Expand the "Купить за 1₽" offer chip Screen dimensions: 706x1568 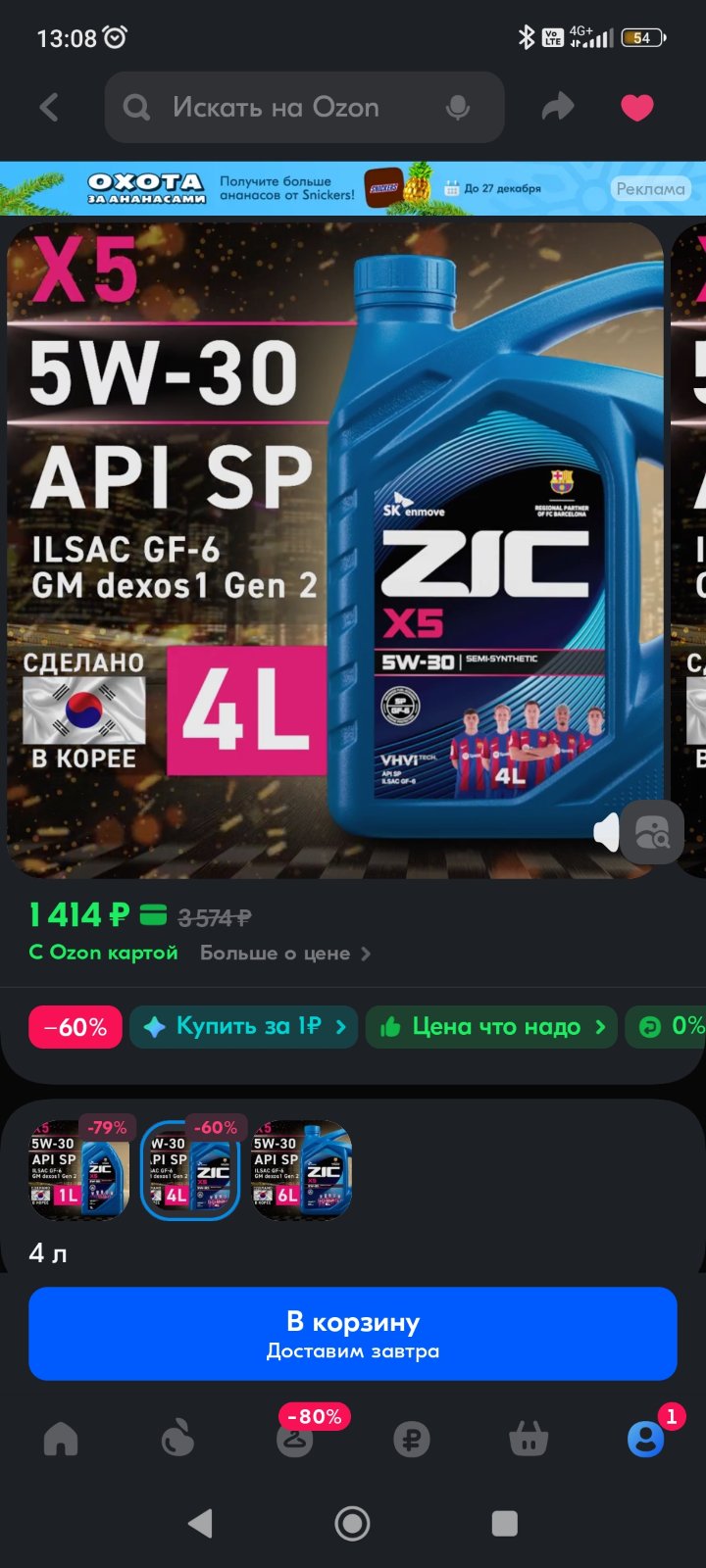click(x=243, y=1027)
